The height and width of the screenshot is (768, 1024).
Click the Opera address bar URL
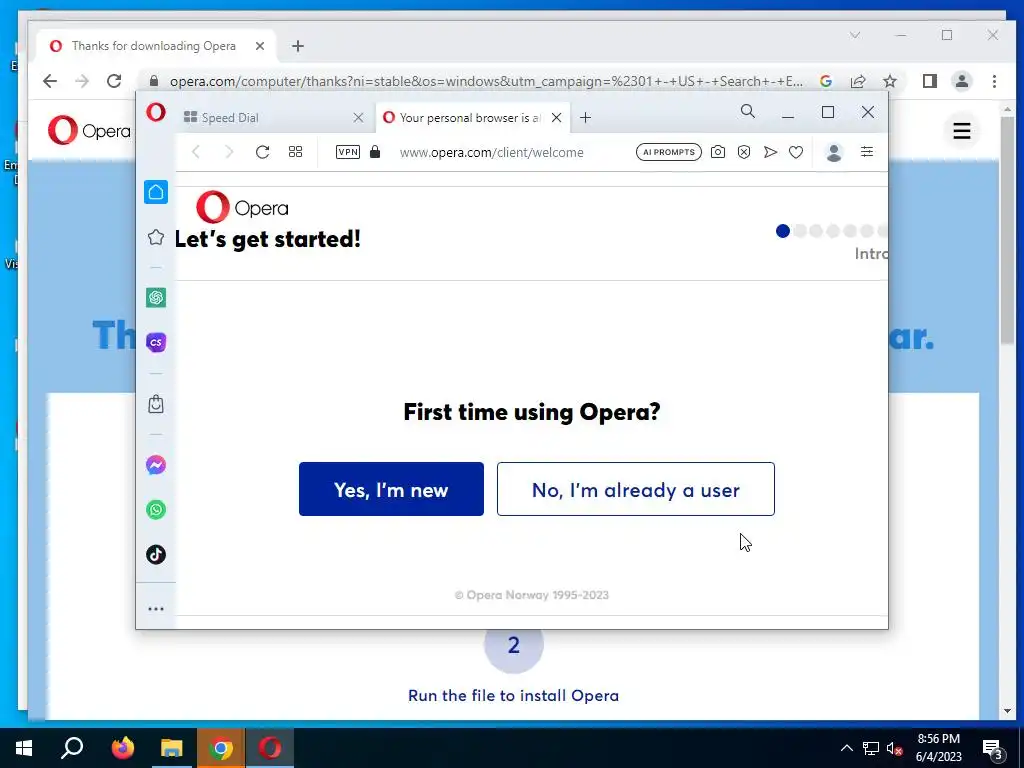pyautogui.click(x=491, y=152)
